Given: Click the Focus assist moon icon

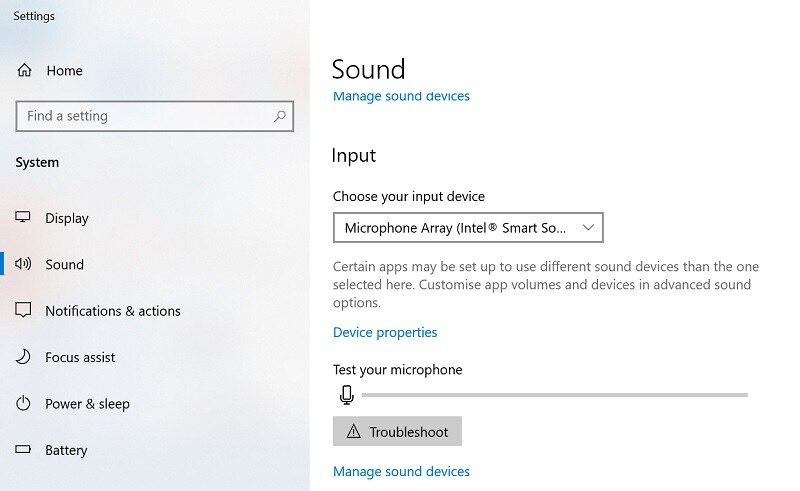Looking at the screenshot, I should [24, 357].
